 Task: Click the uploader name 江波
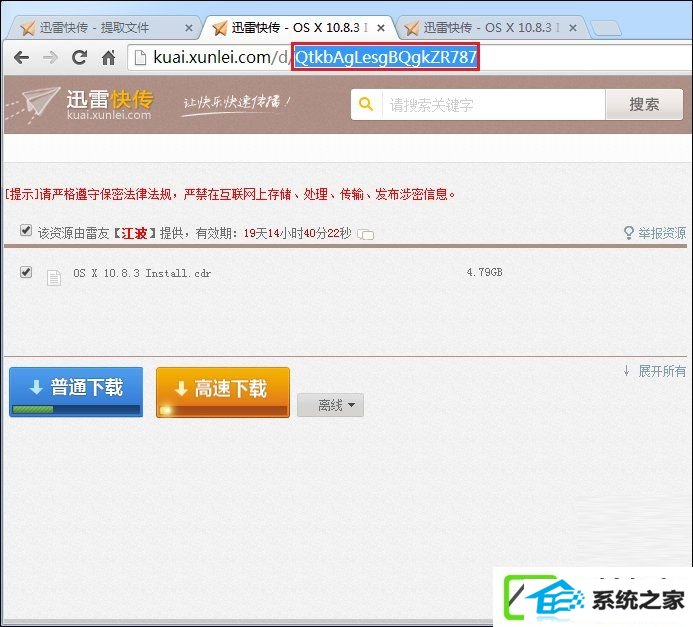click(134, 233)
